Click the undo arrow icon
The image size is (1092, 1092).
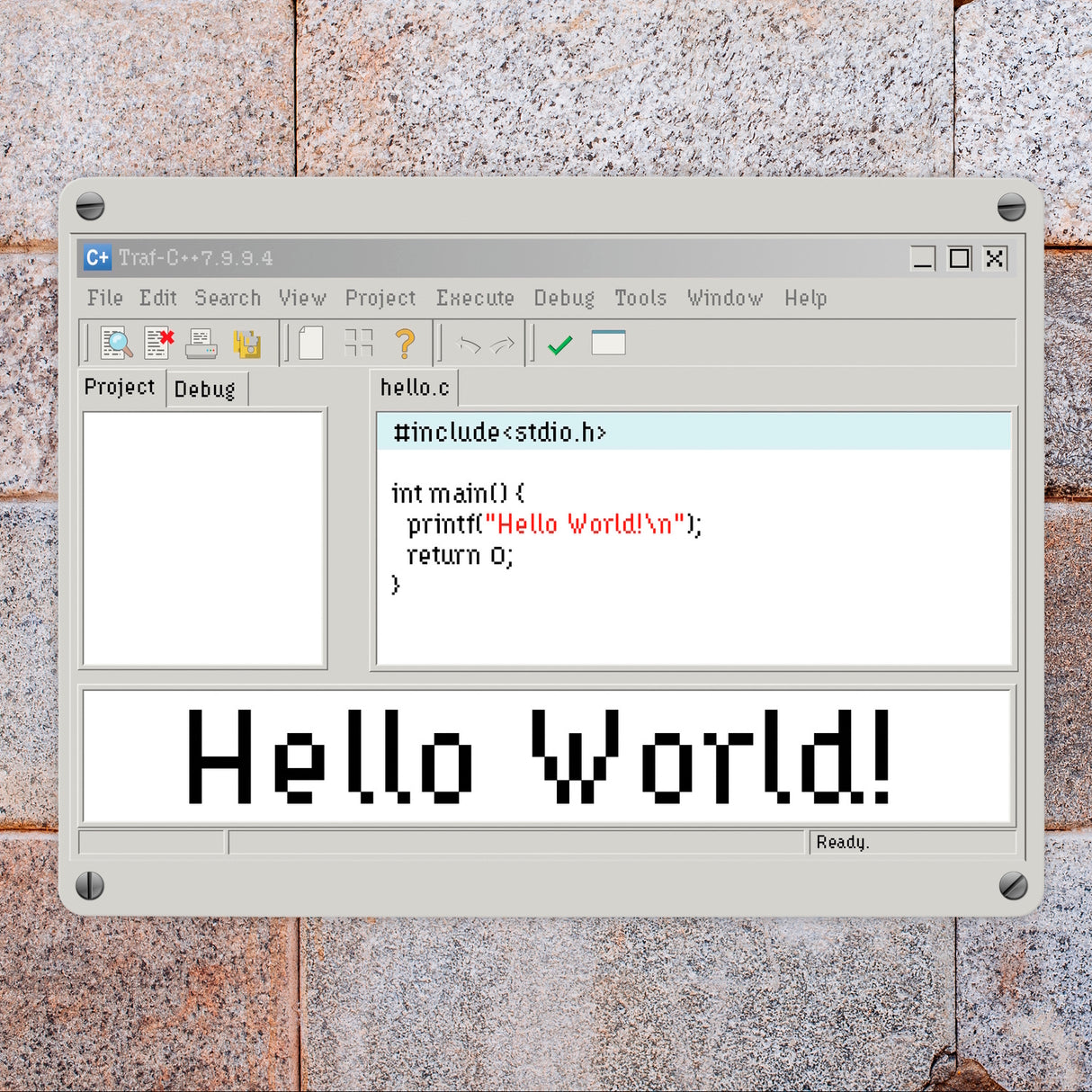tap(469, 345)
